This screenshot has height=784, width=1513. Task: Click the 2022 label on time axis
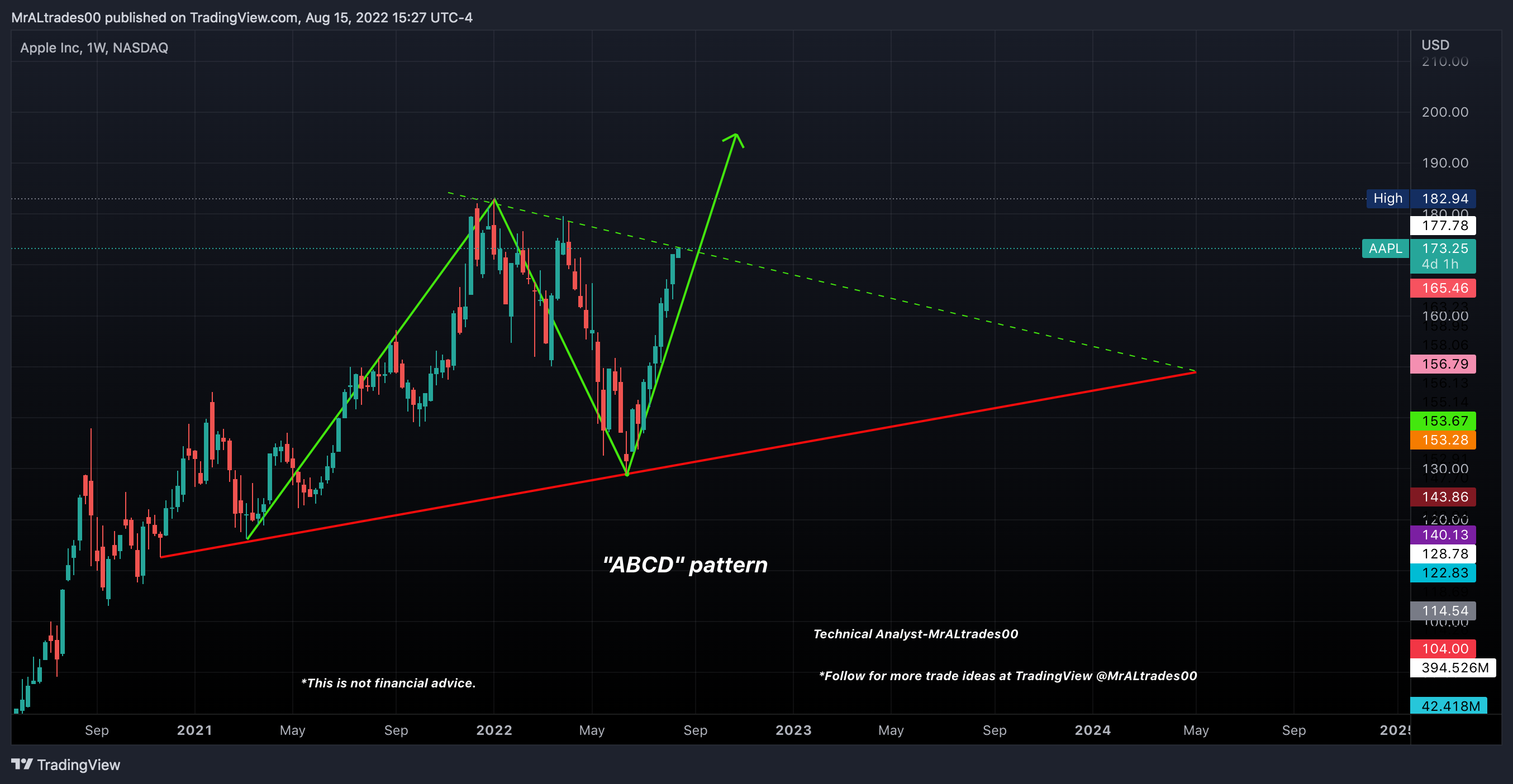pos(494,730)
